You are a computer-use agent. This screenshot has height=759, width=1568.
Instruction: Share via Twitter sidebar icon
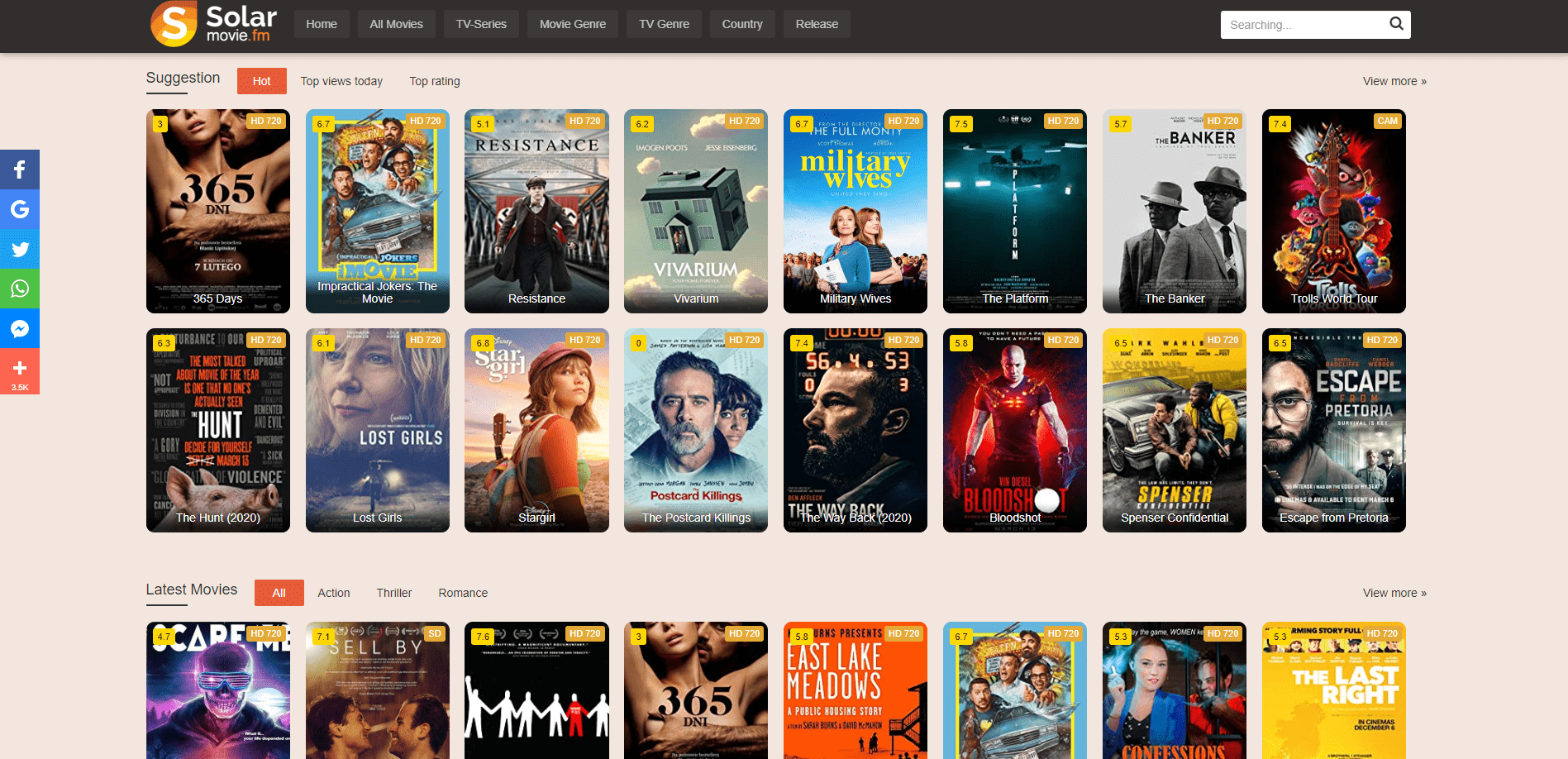(x=20, y=249)
